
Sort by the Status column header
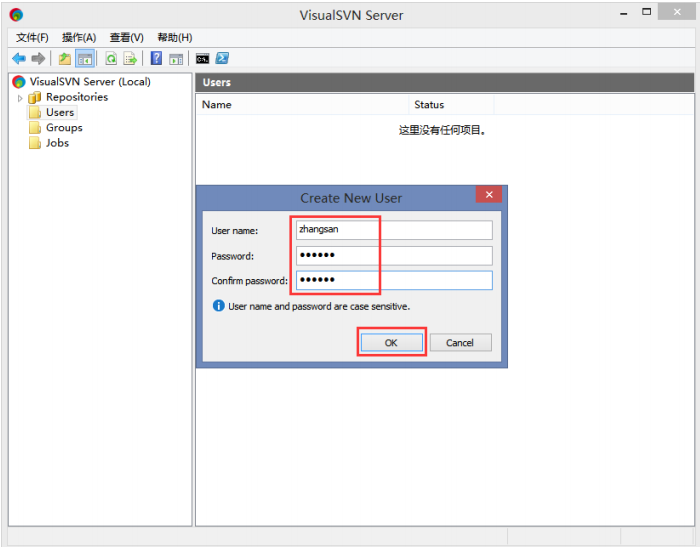click(x=451, y=105)
